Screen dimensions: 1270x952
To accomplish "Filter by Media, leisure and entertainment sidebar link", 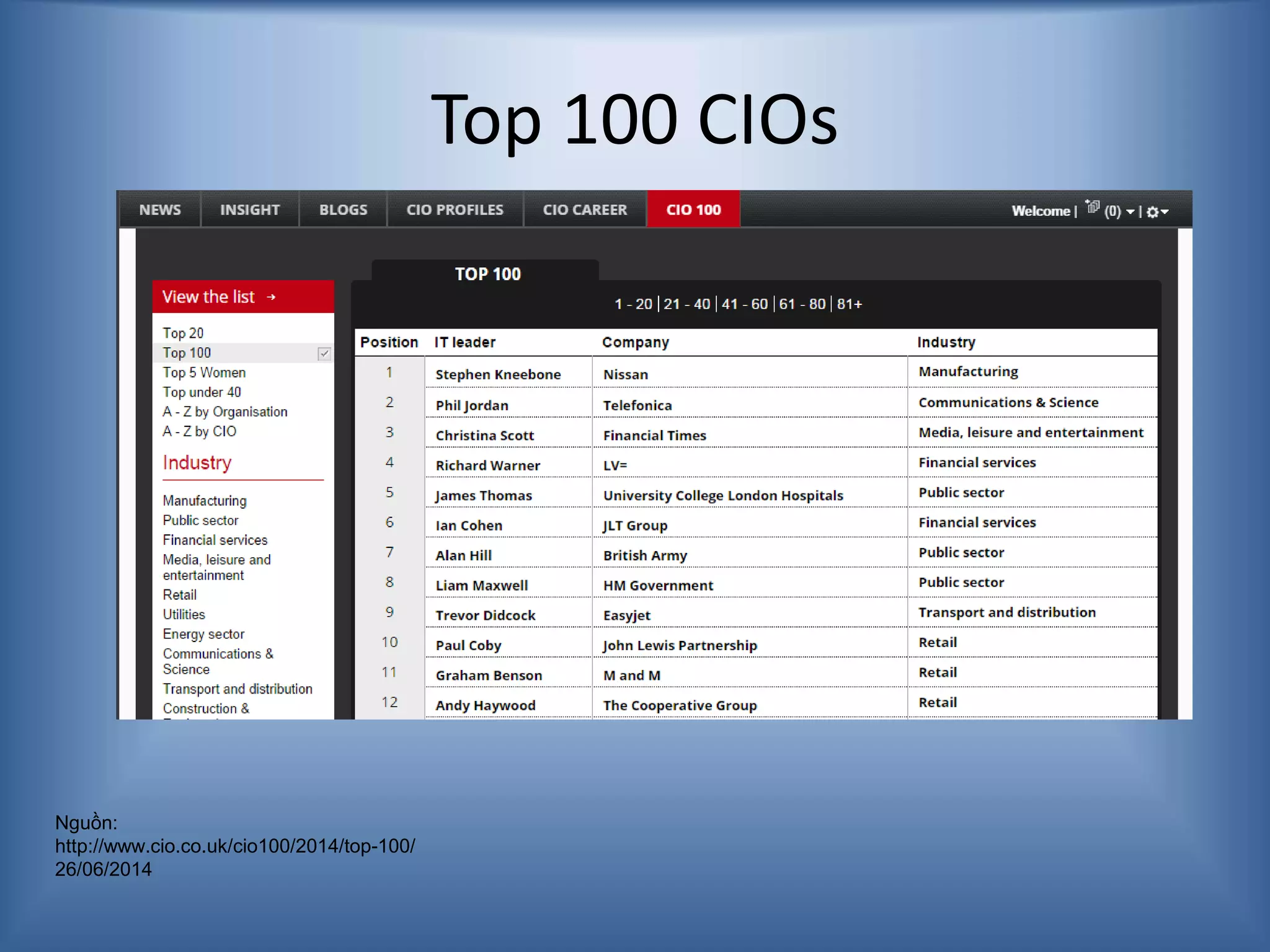I will point(216,568).
